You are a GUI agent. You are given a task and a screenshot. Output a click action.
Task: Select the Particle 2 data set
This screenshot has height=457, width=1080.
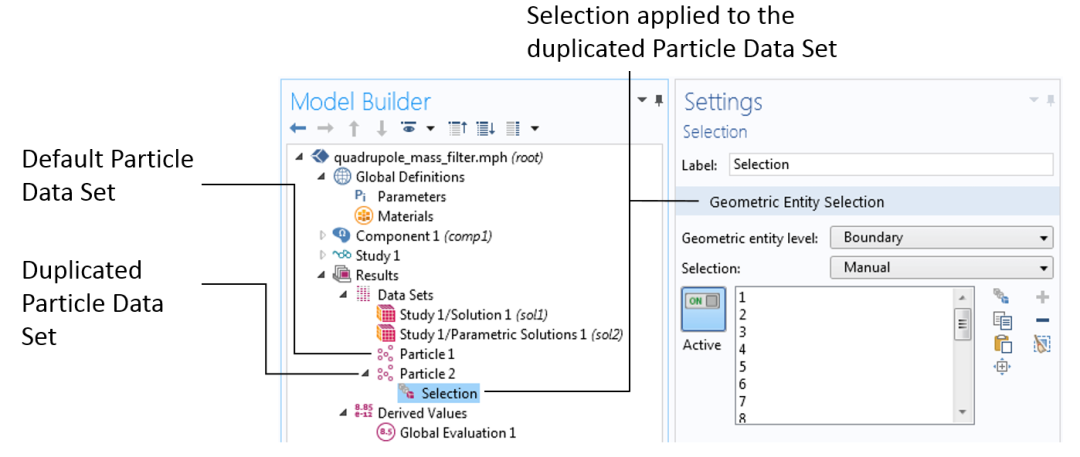[x=427, y=374]
